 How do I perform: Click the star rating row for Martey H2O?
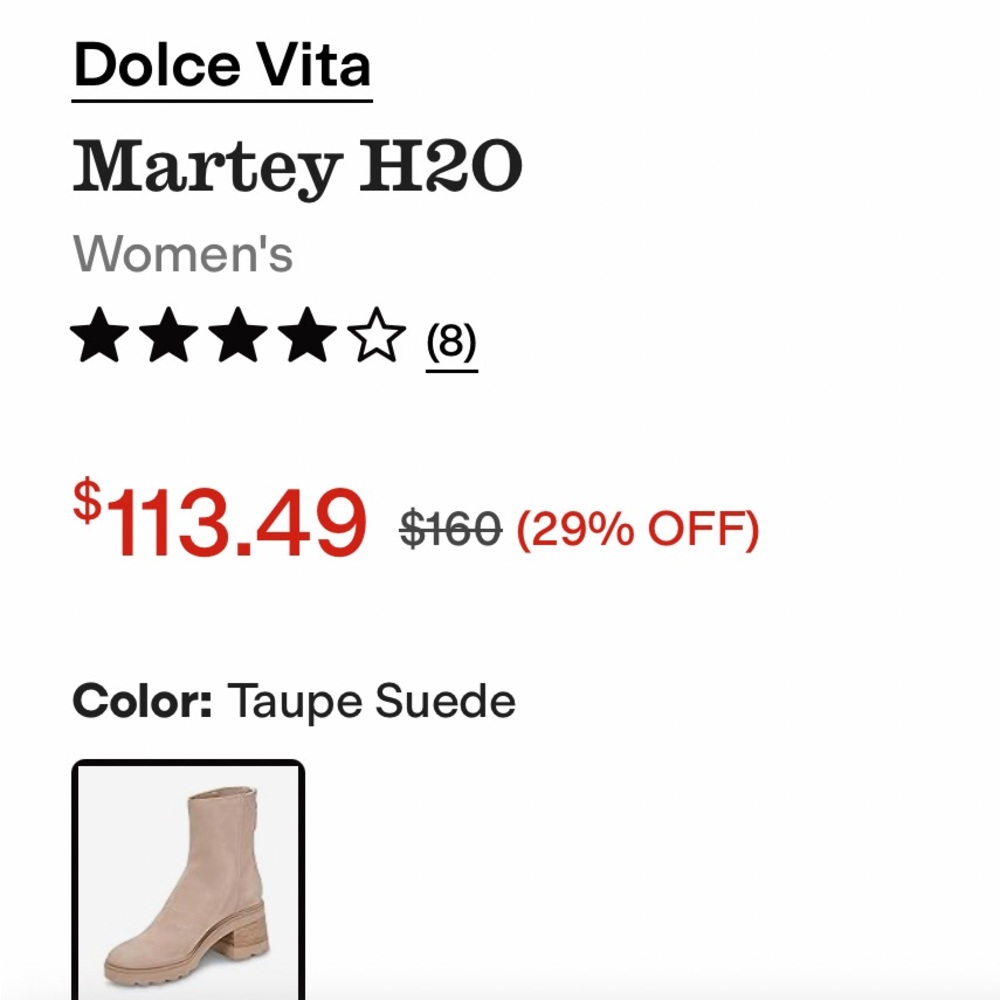coord(235,336)
